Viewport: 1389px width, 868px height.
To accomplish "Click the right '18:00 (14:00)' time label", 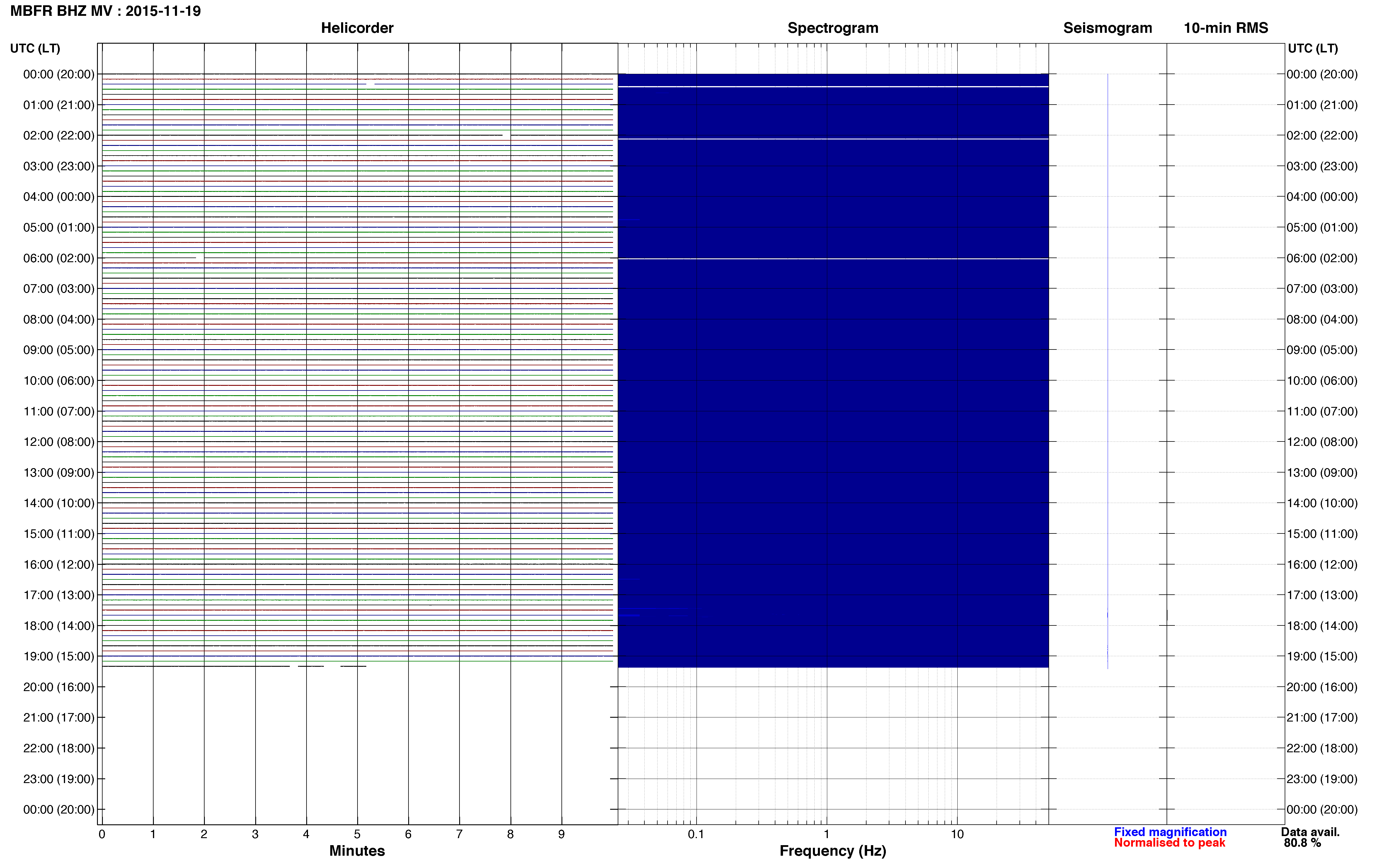I will (1322, 626).
